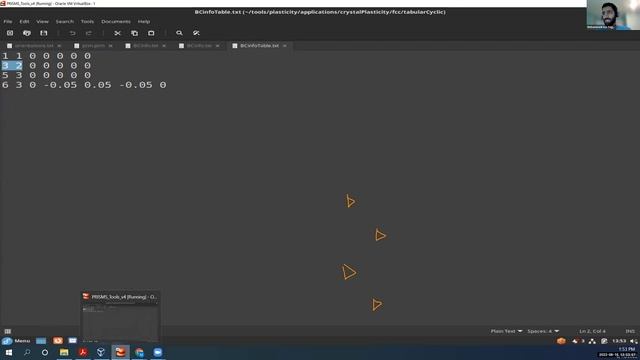Click the guest network tray icon
640x360 pixels.
(x=592, y=341)
